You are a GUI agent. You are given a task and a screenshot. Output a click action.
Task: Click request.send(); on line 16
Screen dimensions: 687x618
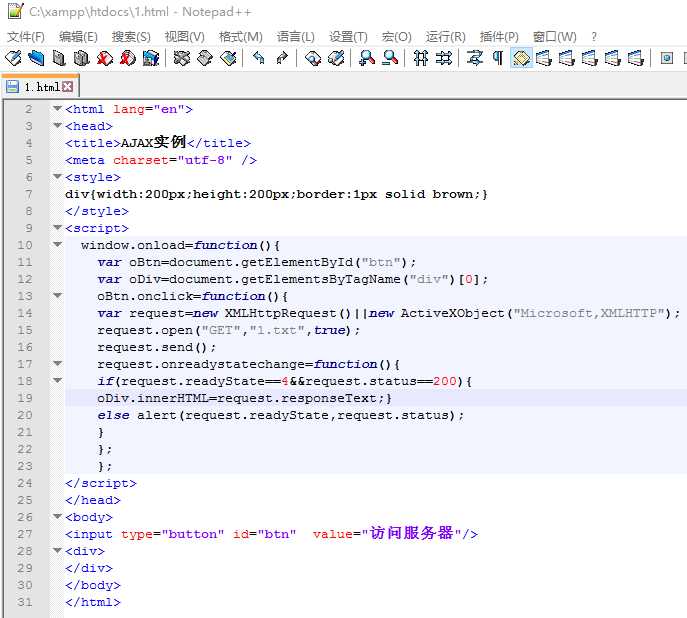pos(157,347)
